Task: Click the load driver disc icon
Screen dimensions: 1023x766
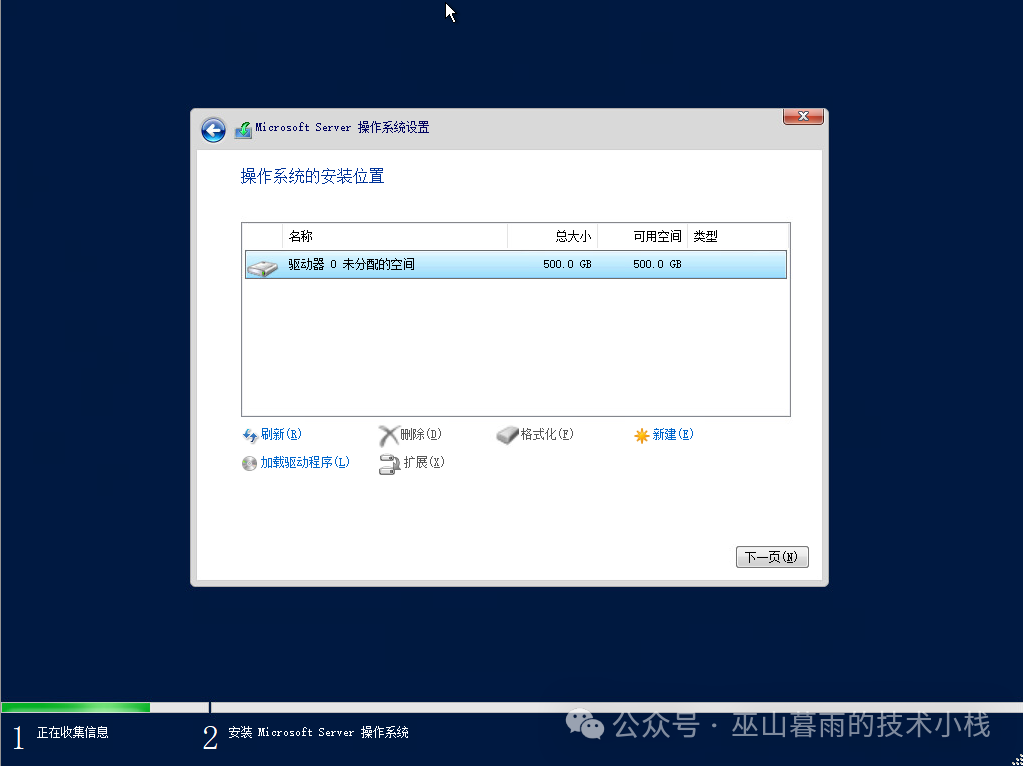Action: pyautogui.click(x=250, y=463)
